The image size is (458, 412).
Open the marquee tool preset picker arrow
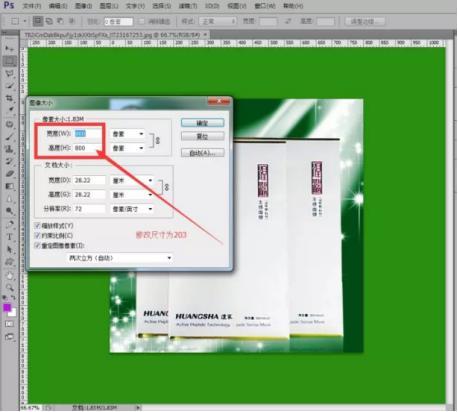tap(25, 21)
